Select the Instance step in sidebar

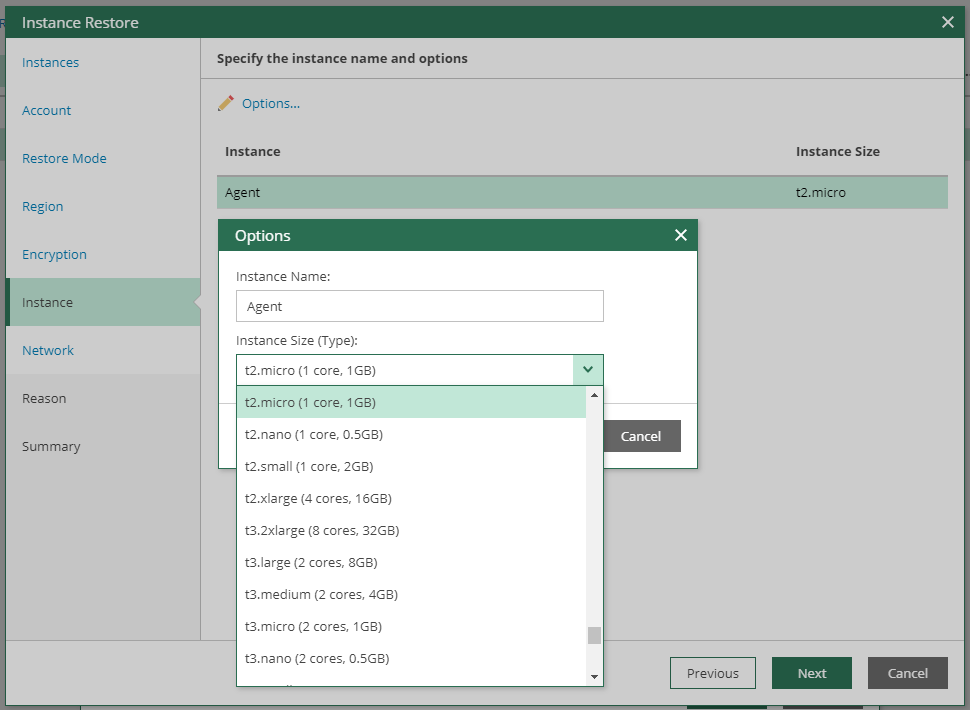[103, 302]
